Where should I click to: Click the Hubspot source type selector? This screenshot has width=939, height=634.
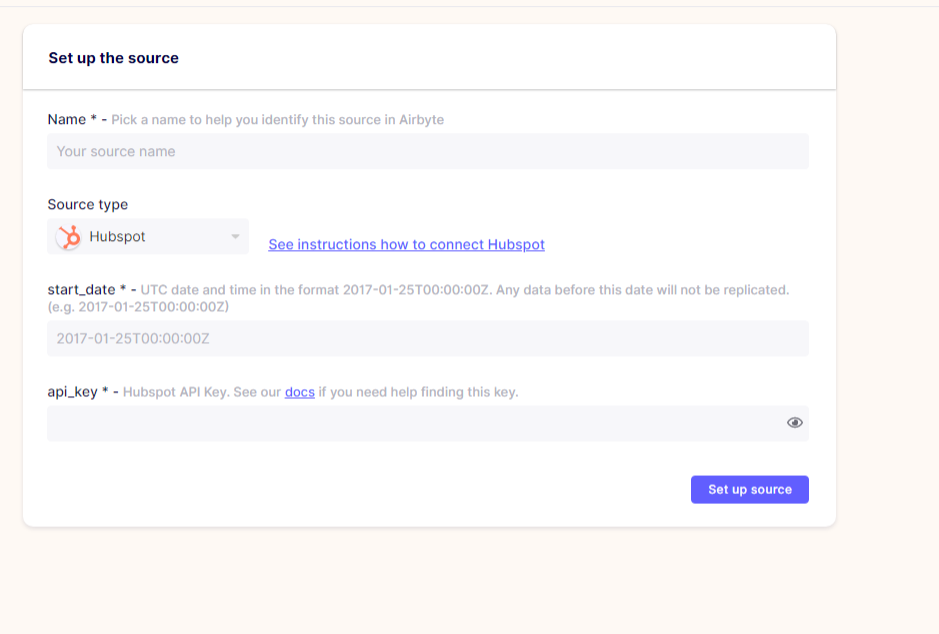coord(148,236)
